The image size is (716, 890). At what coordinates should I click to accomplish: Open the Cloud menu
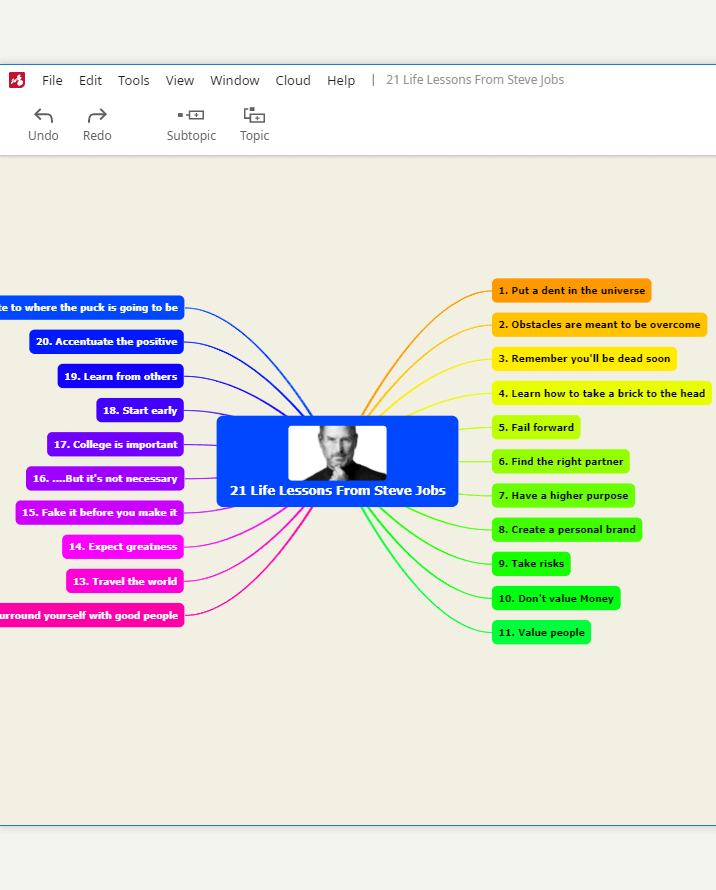coord(293,80)
